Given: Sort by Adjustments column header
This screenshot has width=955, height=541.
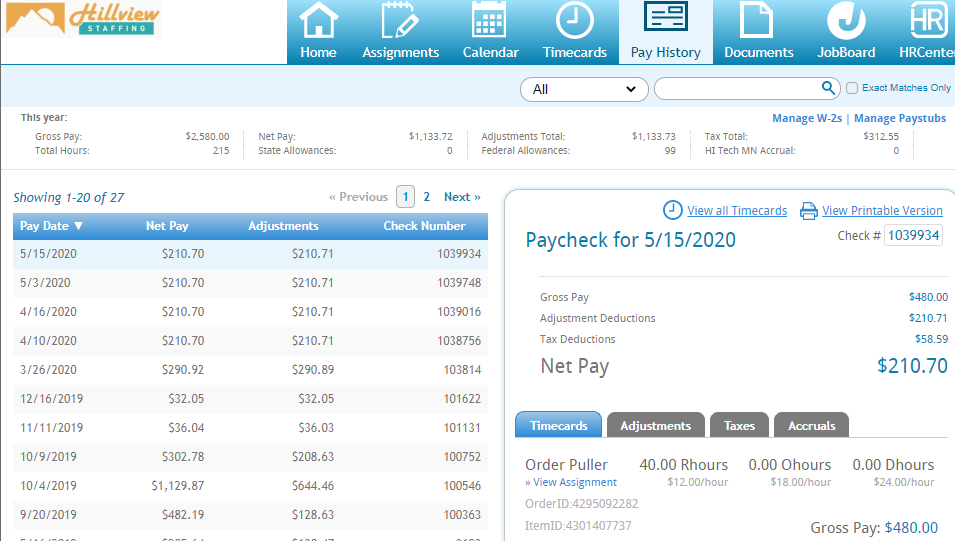Looking at the screenshot, I should [x=283, y=226].
